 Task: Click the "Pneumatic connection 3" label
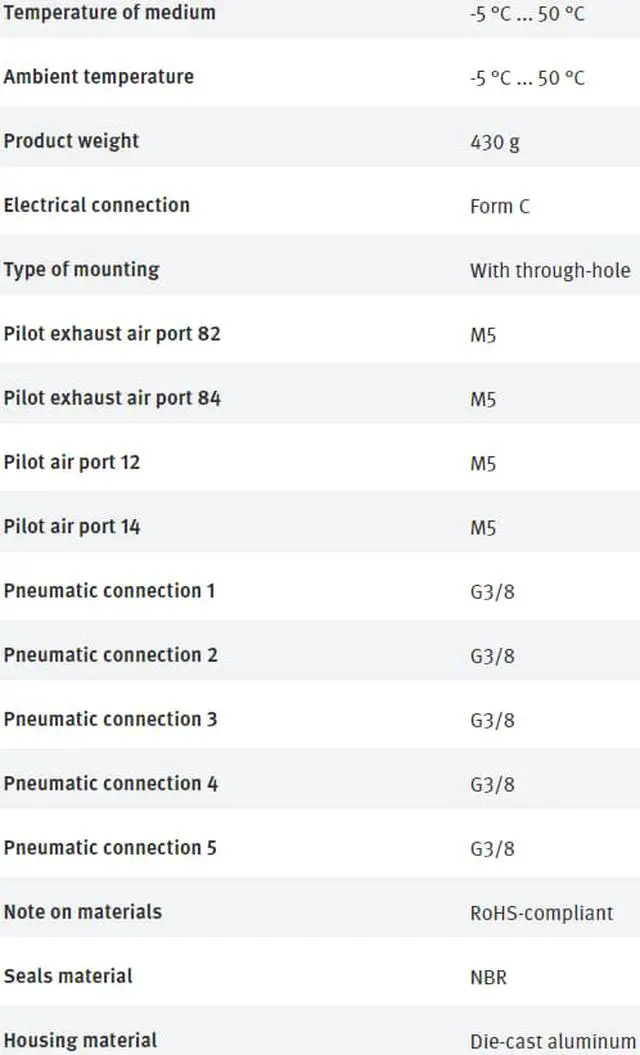110,719
